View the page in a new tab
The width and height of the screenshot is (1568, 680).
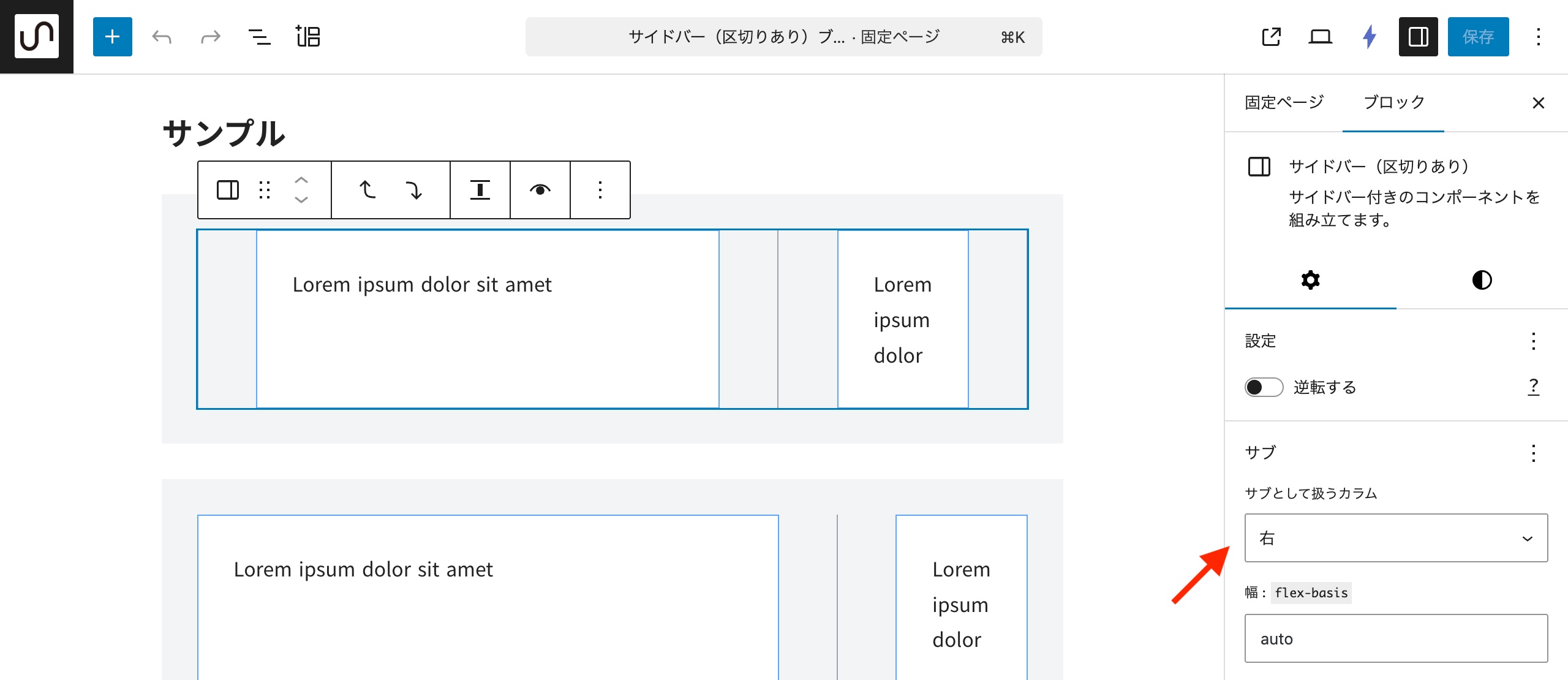[1271, 37]
